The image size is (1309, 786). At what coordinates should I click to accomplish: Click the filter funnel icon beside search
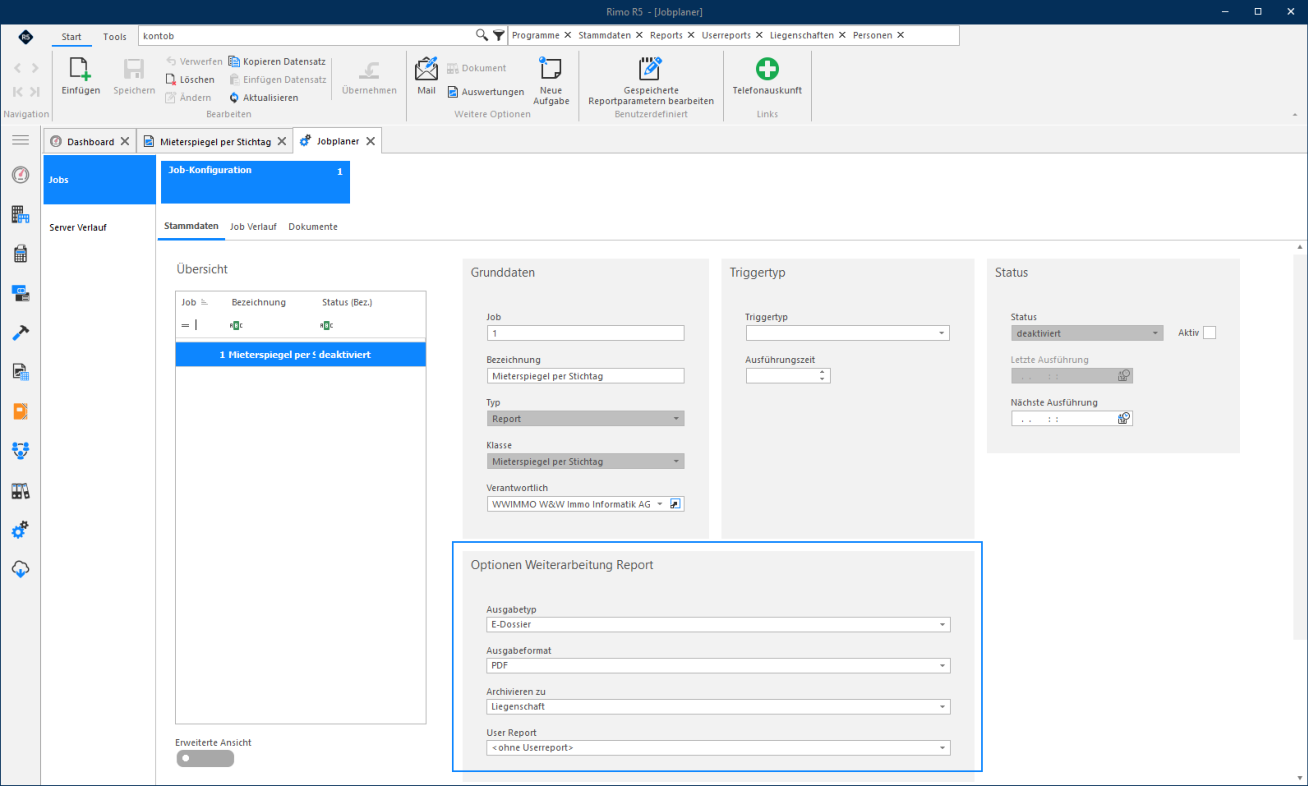[498, 35]
